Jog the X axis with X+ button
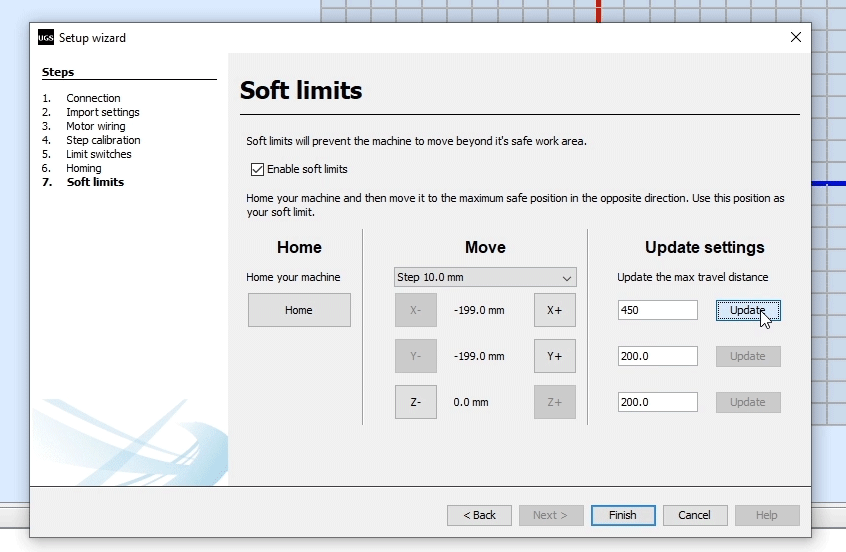The image size is (846, 552). 554,310
